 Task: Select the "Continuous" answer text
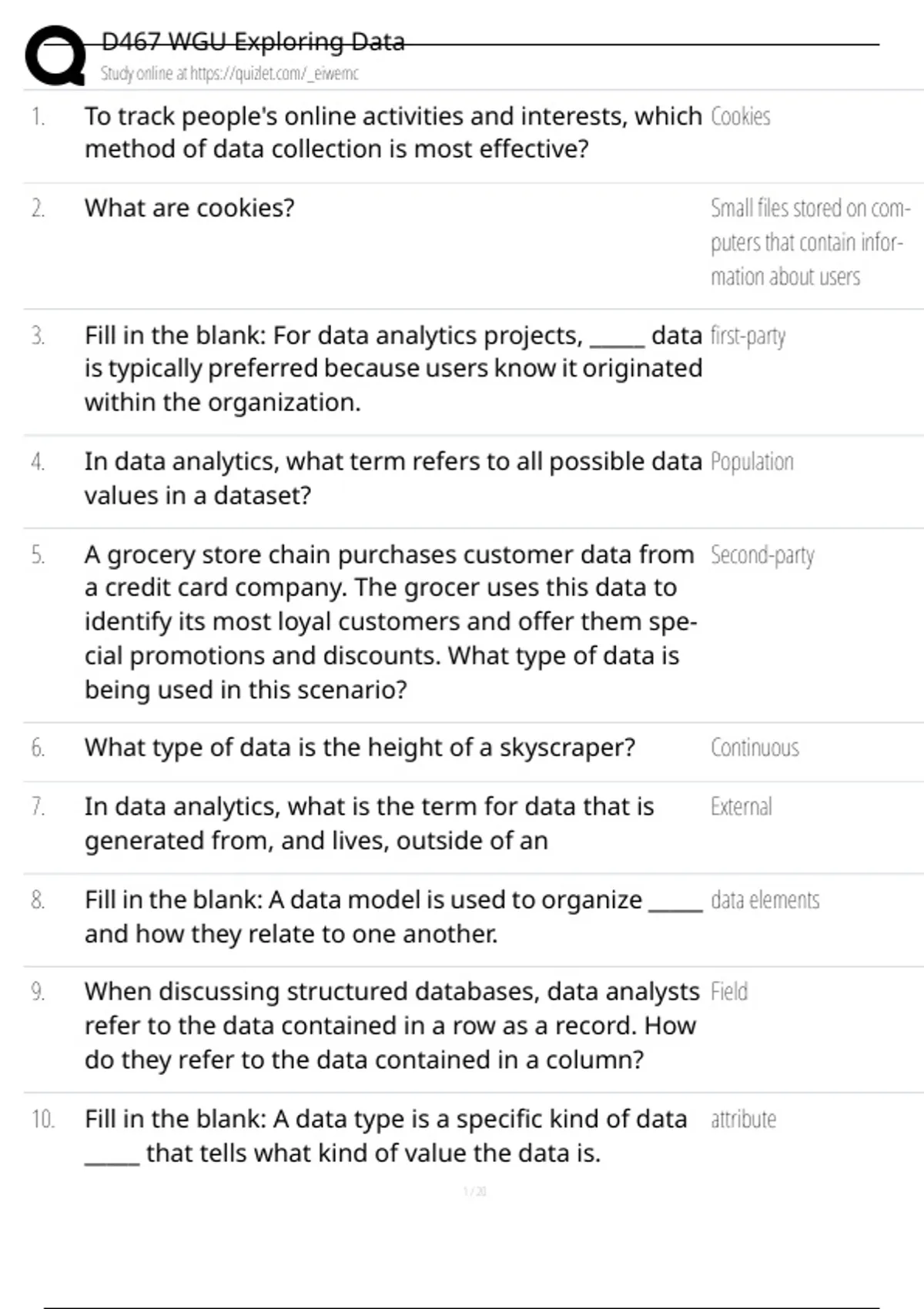755,748
